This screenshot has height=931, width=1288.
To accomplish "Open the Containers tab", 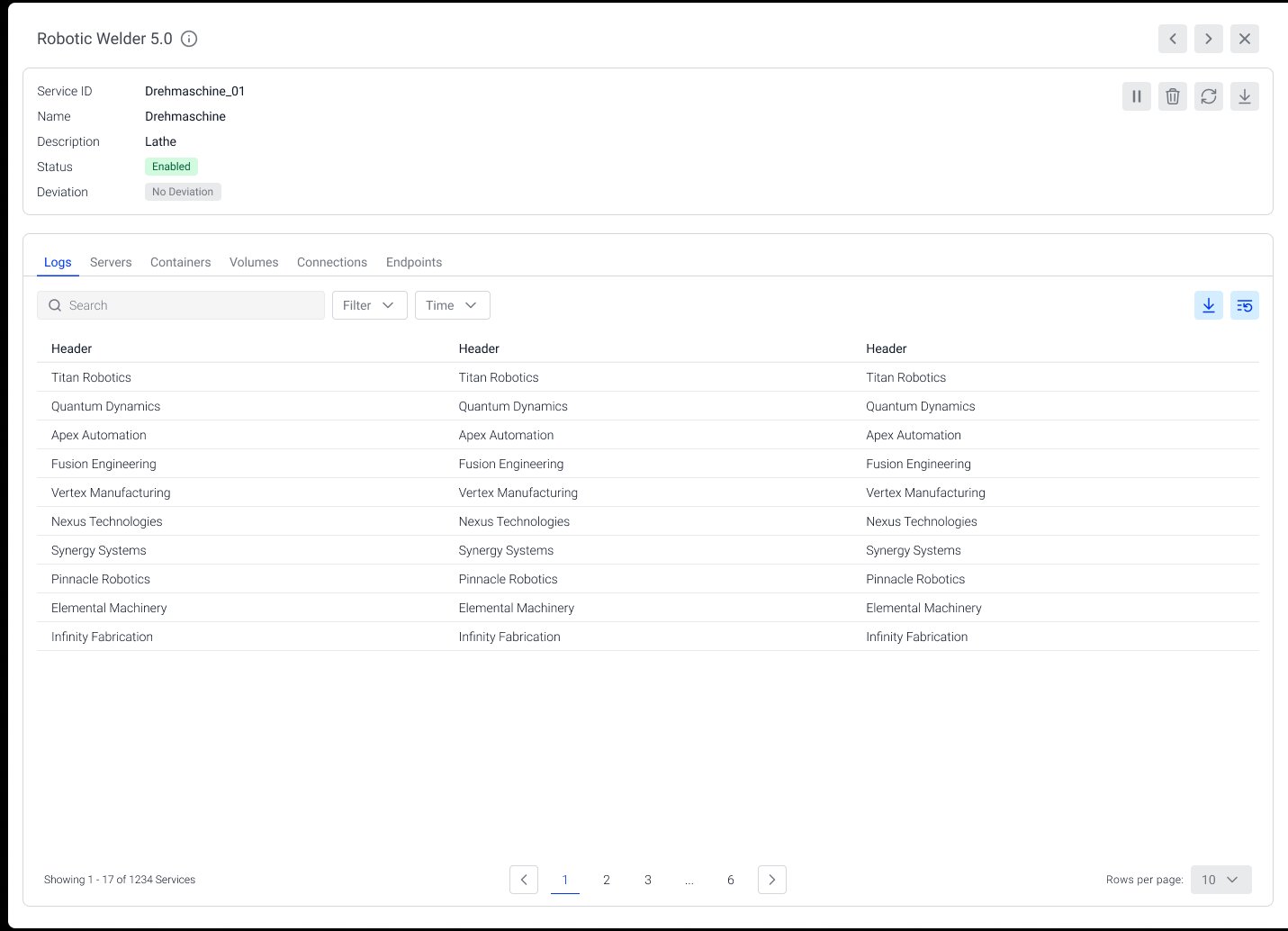I will click(x=180, y=262).
